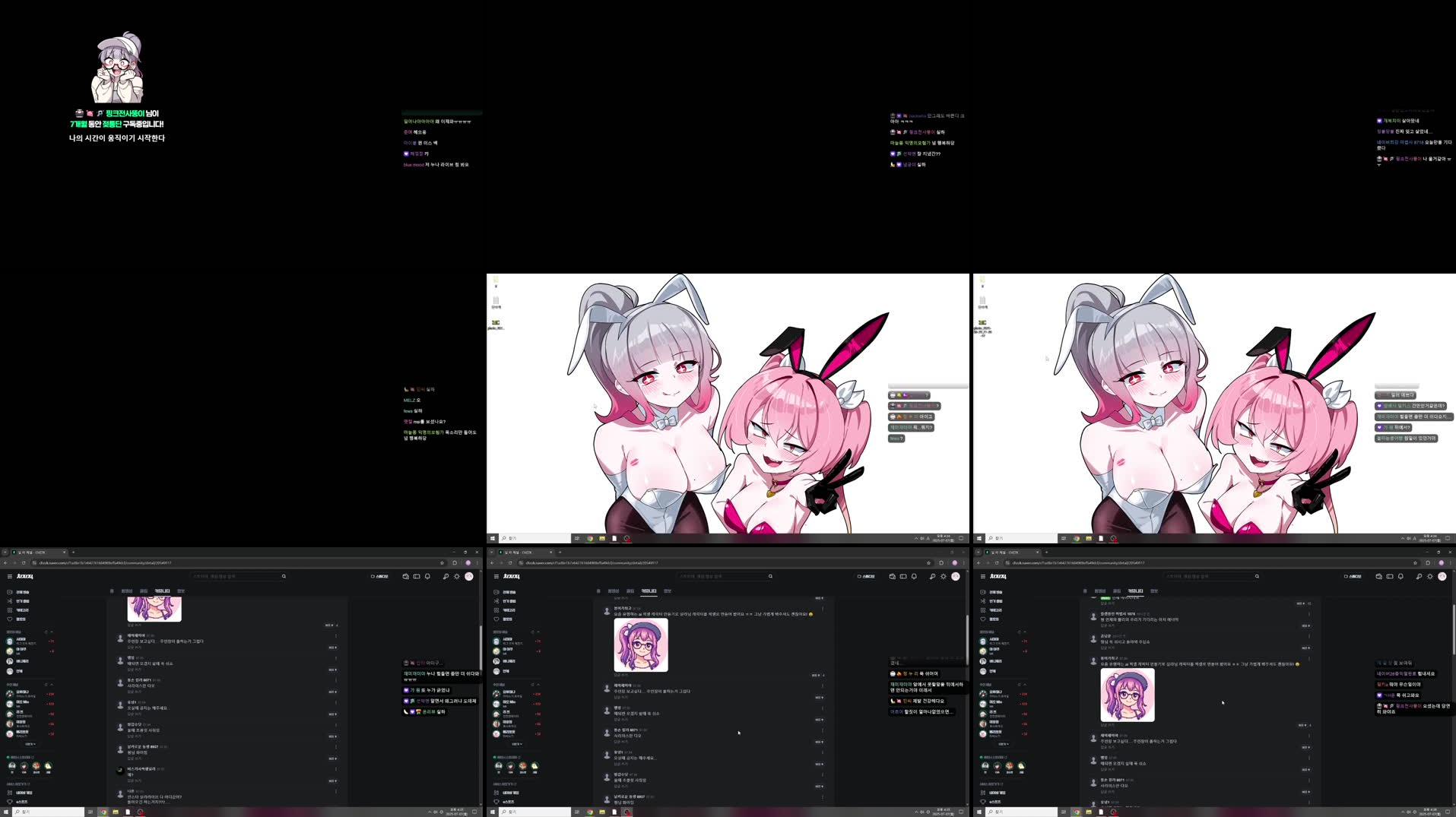Select the 커뮤니티 tab in bottom-left browser
Screen dimensions: 1456x817
pos(163,591)
